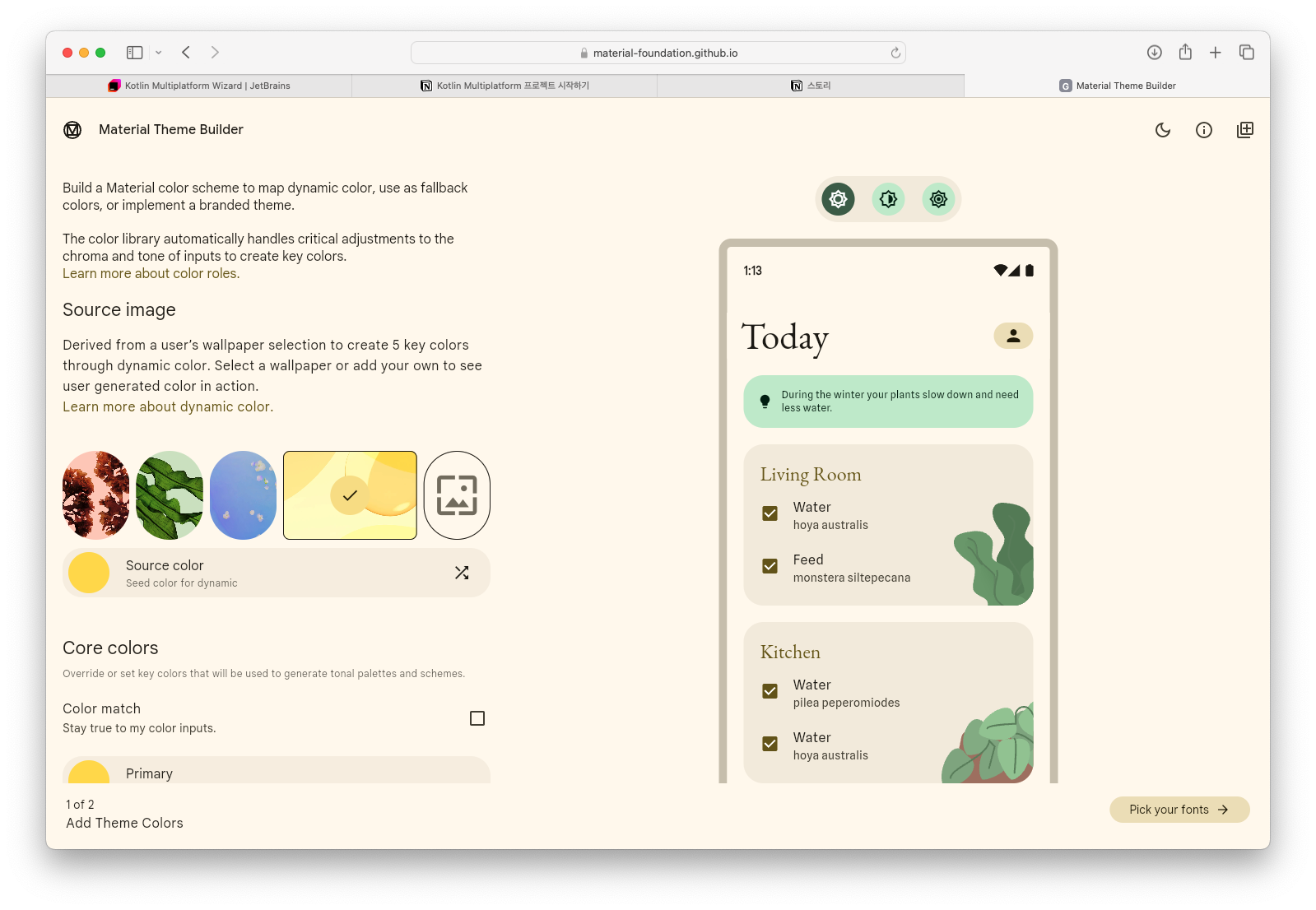This screenshot has height=910, width=1316.
Task: Click Pick your fonts button
Action: click(x=1179, y=810)
